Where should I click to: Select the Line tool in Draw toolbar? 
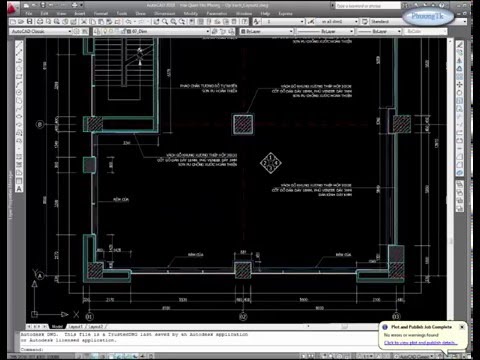pyautogui.click(x=19, y=45)
